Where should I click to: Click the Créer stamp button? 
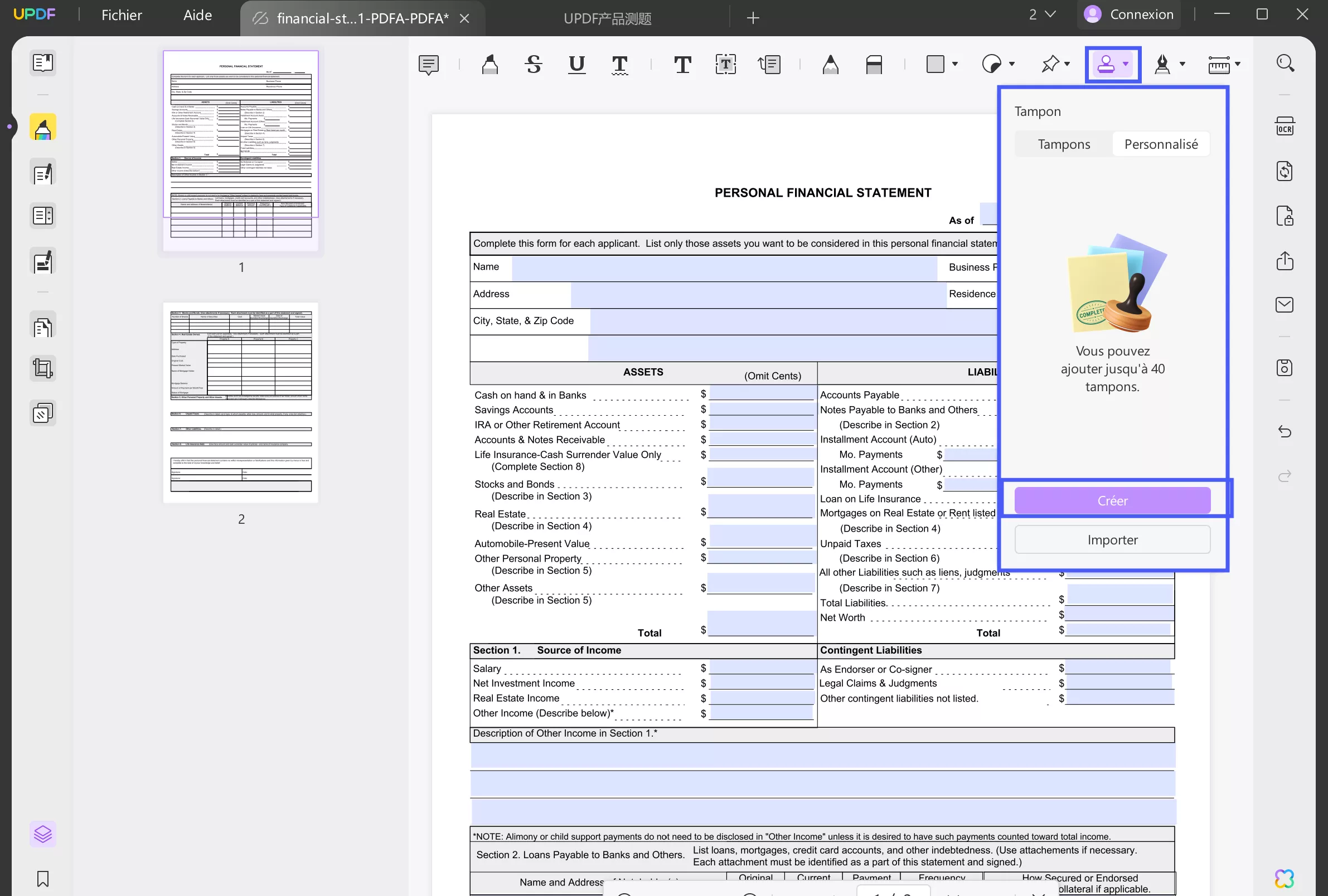pos(1112,500)
